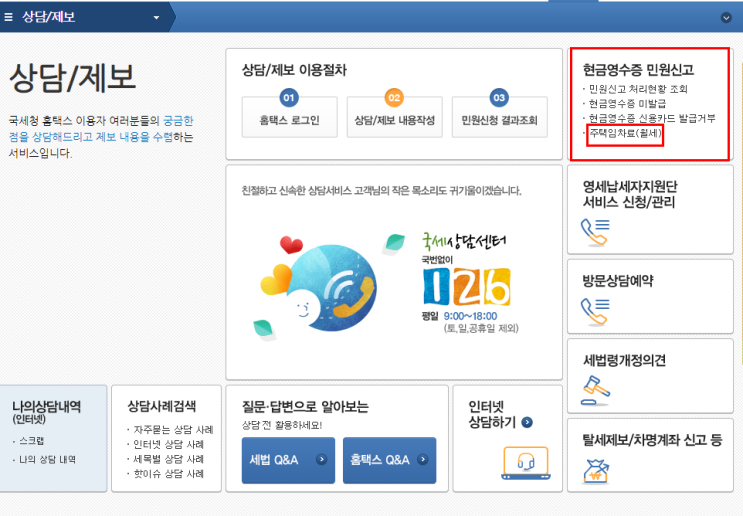Click arrow icon beside 인터넷 상담하기
The height and width of the screenshot is (516, 743).
[x=527, y=422]
